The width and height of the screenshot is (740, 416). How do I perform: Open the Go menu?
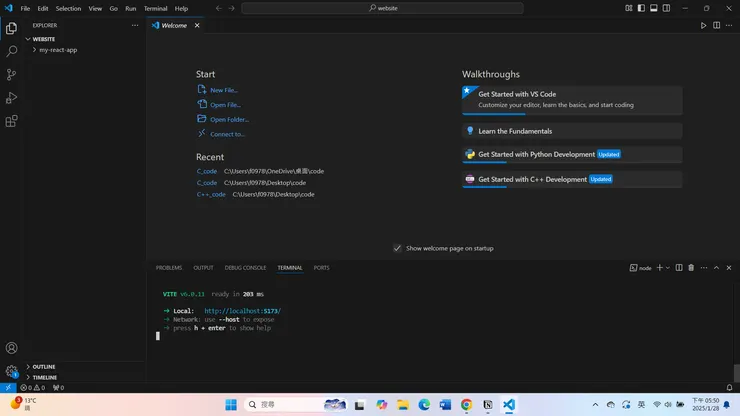(113, 8)
